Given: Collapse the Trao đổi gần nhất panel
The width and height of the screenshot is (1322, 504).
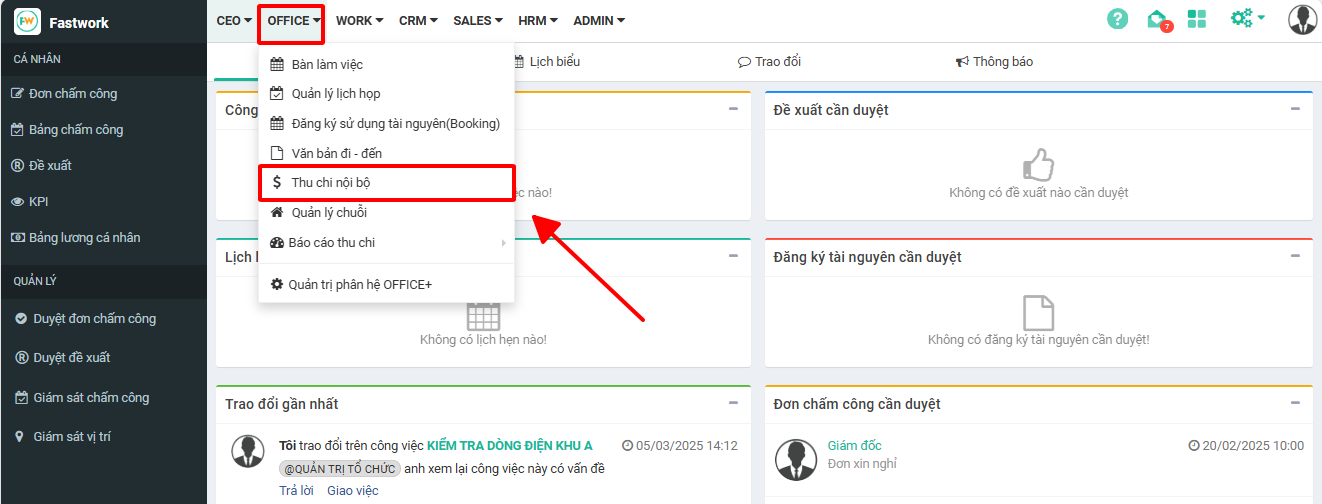Looking at the screenshot, I should (733, 403).
